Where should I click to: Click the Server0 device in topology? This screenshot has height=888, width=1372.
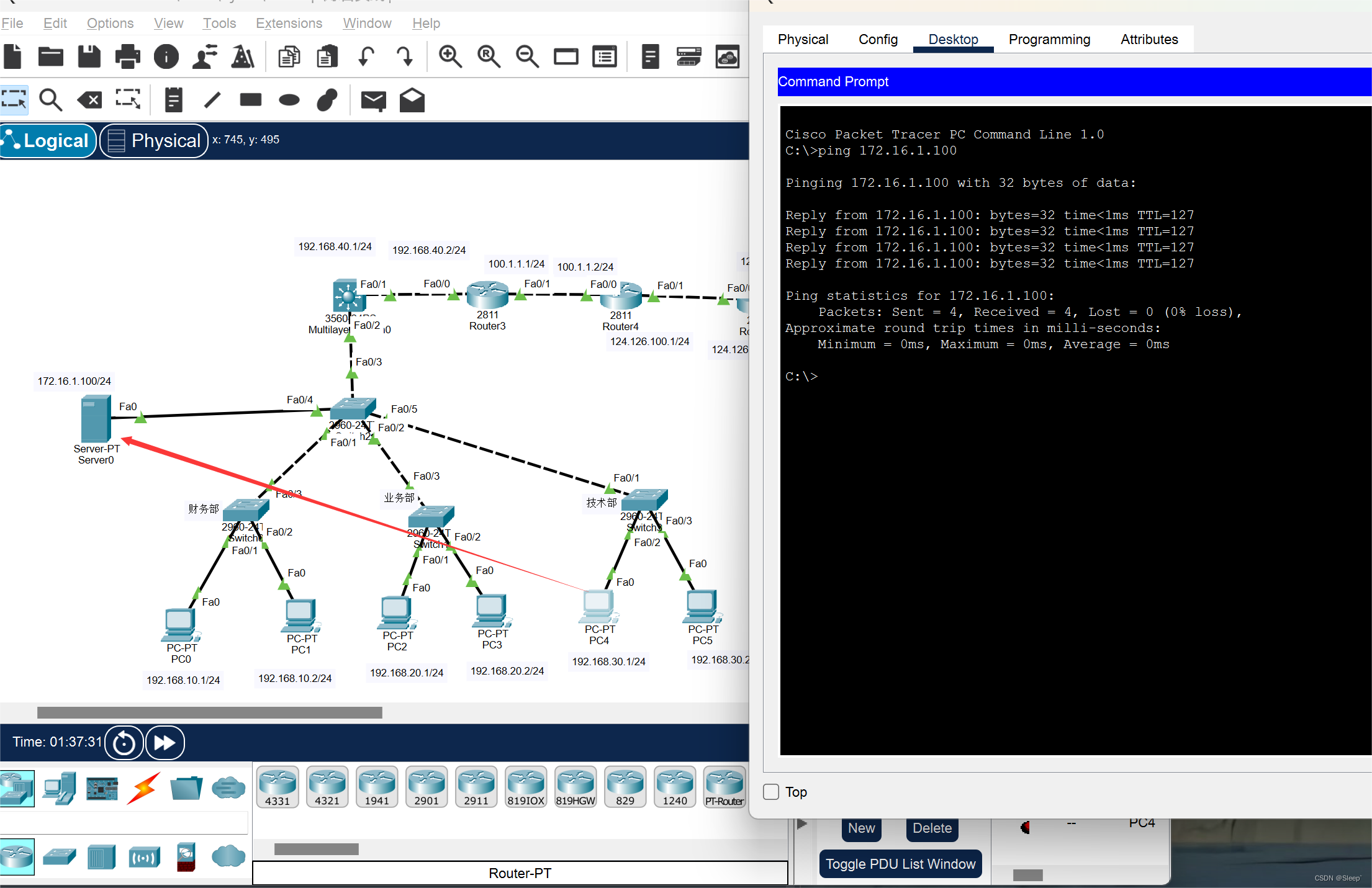pyautogui.click(x=96, y=420)
